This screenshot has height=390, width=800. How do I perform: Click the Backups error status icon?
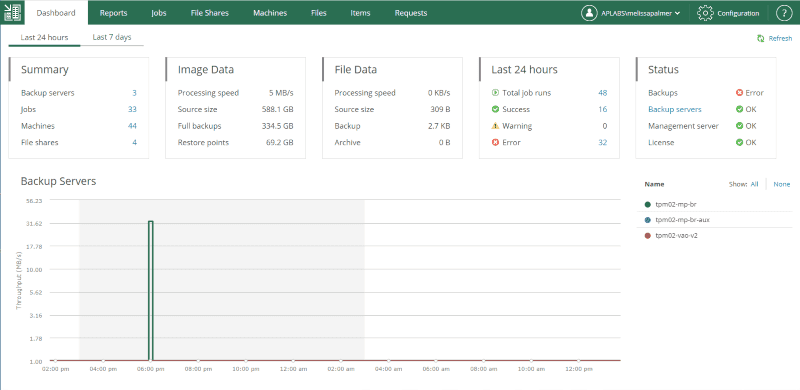click(739, 93)
